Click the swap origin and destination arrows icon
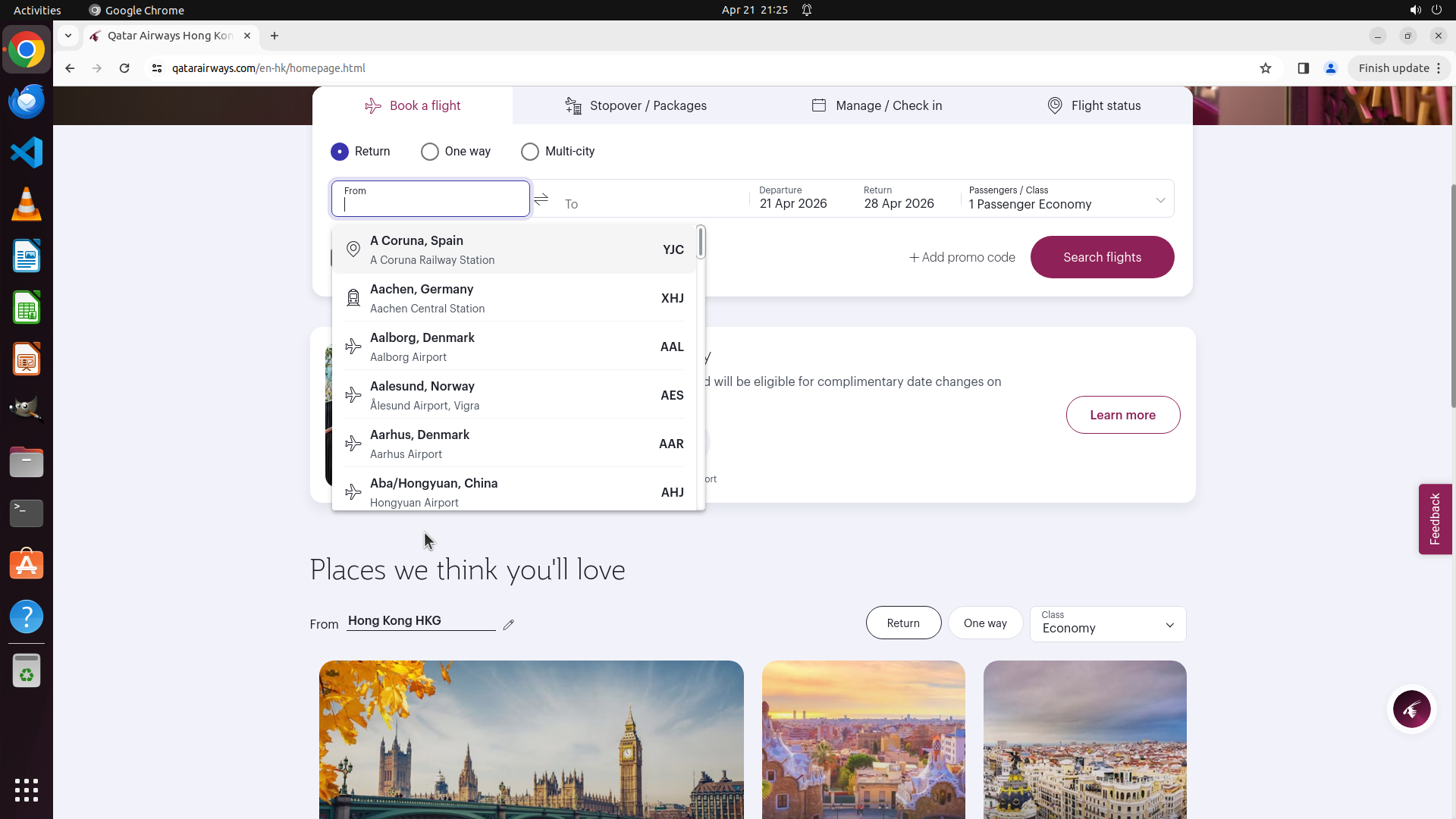 coord(541,199)
